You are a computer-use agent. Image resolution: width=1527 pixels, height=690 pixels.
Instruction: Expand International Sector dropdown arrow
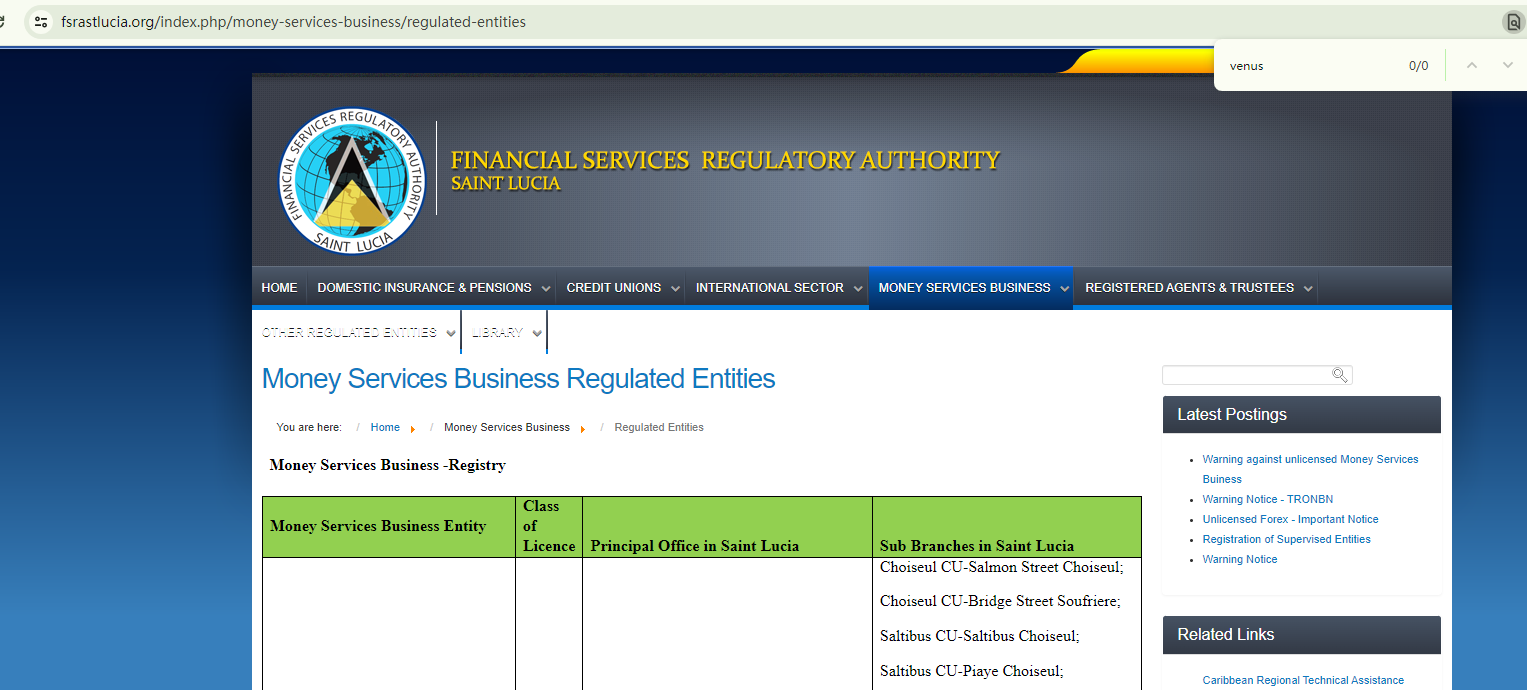tap(858, 289)
